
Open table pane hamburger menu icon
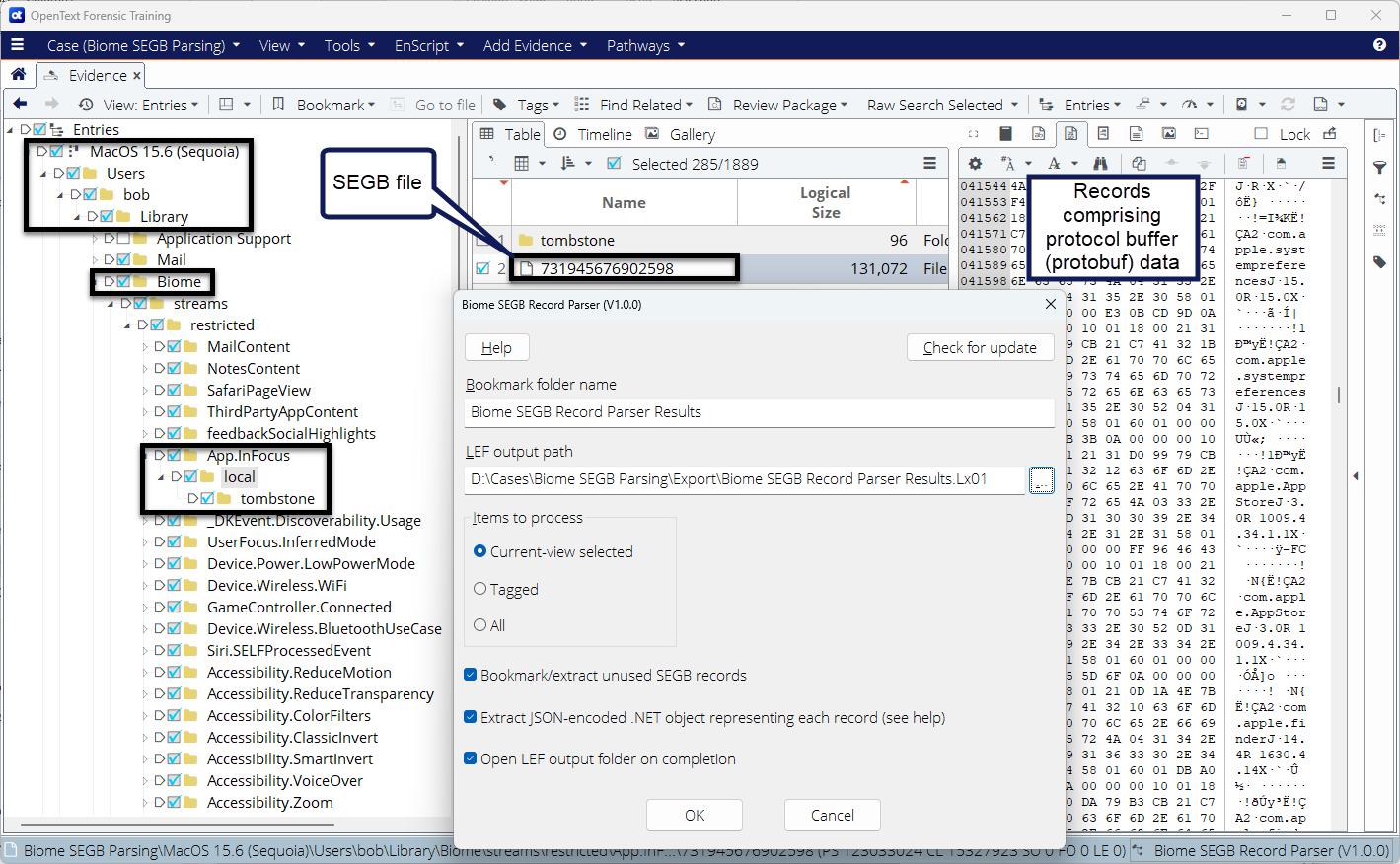(929, 163)
